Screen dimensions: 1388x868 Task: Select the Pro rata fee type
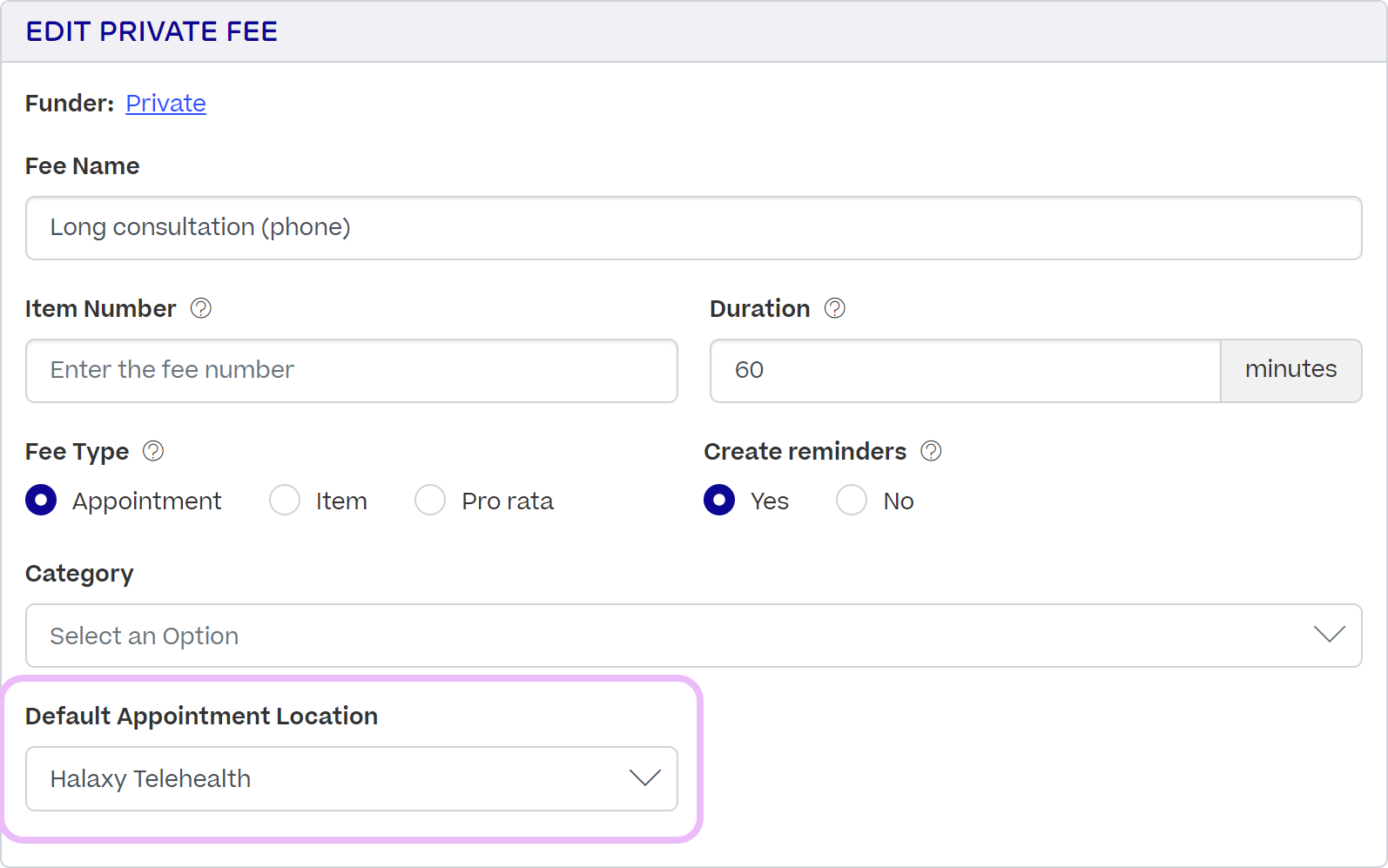[430, 501]
